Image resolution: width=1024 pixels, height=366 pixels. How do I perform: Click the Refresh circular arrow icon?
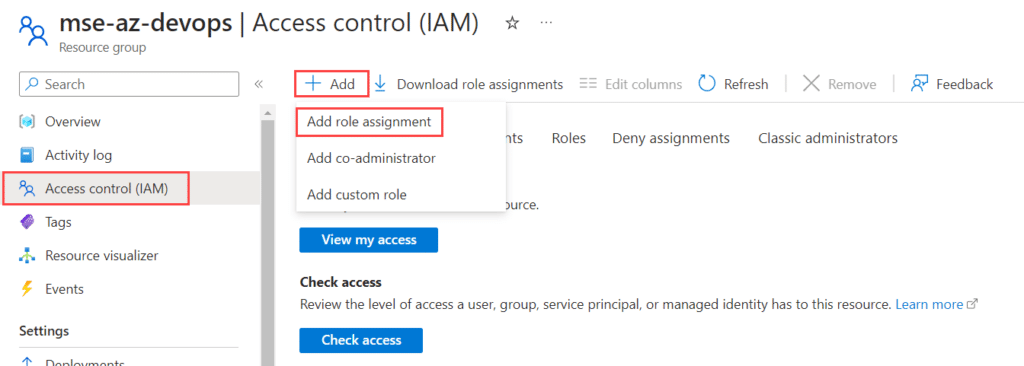tap(707, 84)
